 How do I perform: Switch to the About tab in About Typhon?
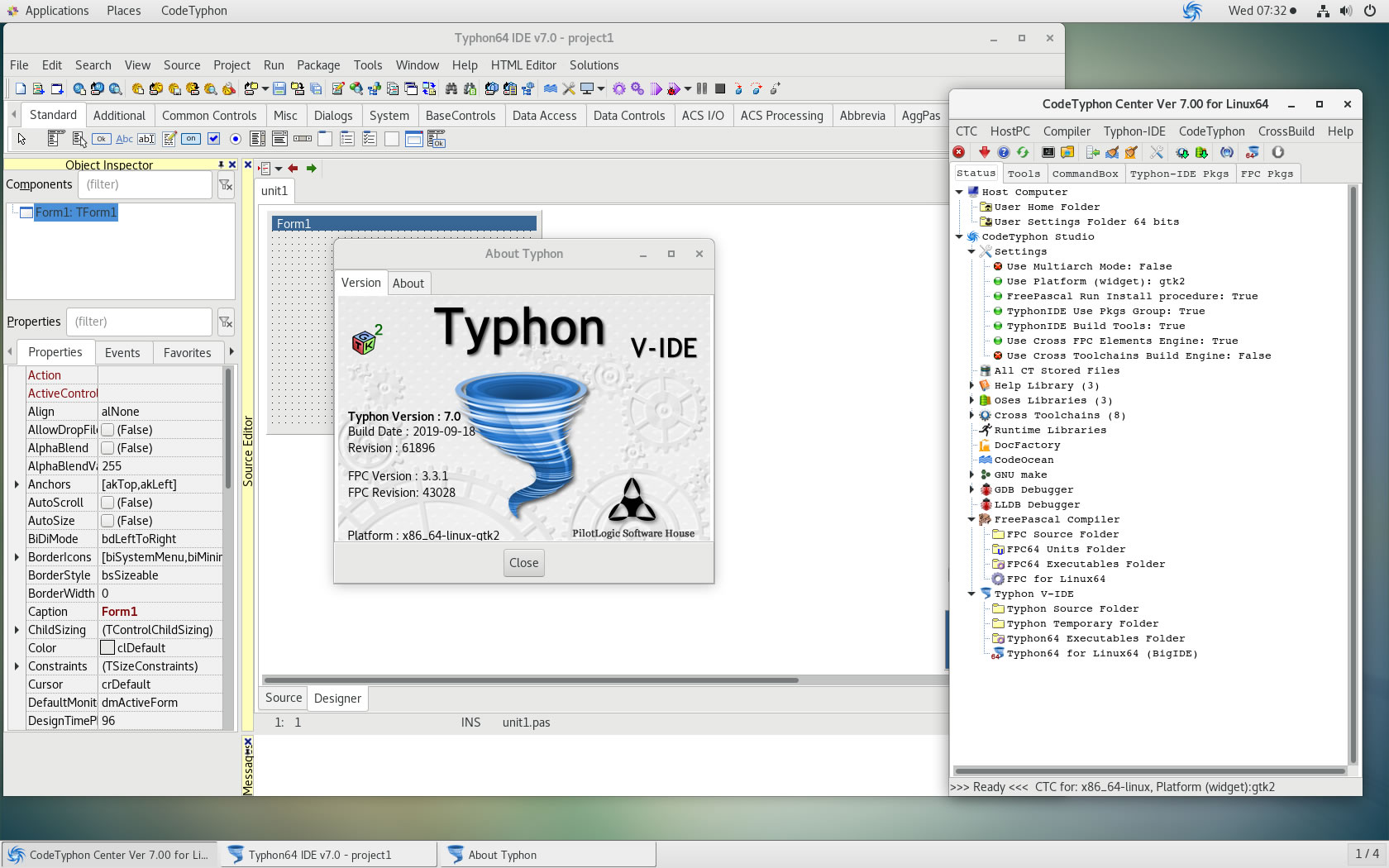(408, 283)
